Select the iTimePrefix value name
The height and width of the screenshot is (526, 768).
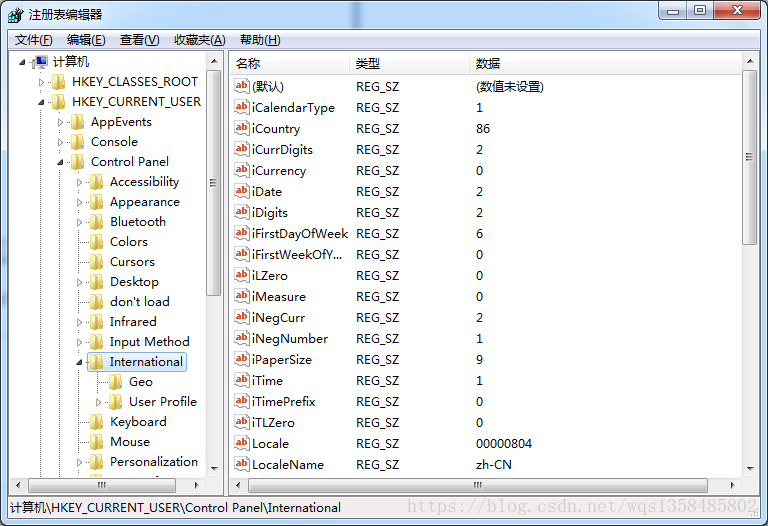point(283,402)
